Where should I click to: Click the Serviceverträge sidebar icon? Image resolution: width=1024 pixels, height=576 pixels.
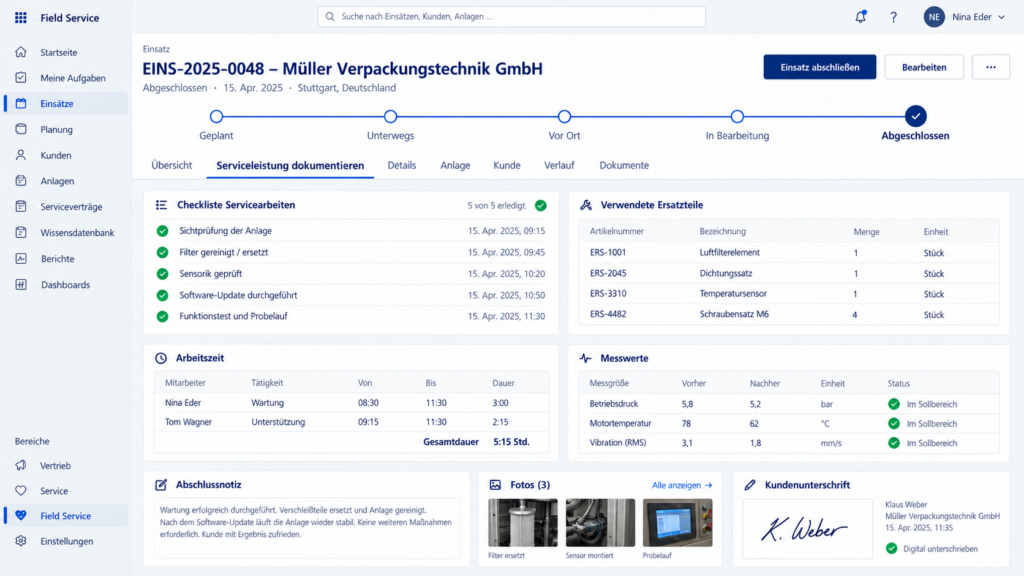tap(21, 206)
